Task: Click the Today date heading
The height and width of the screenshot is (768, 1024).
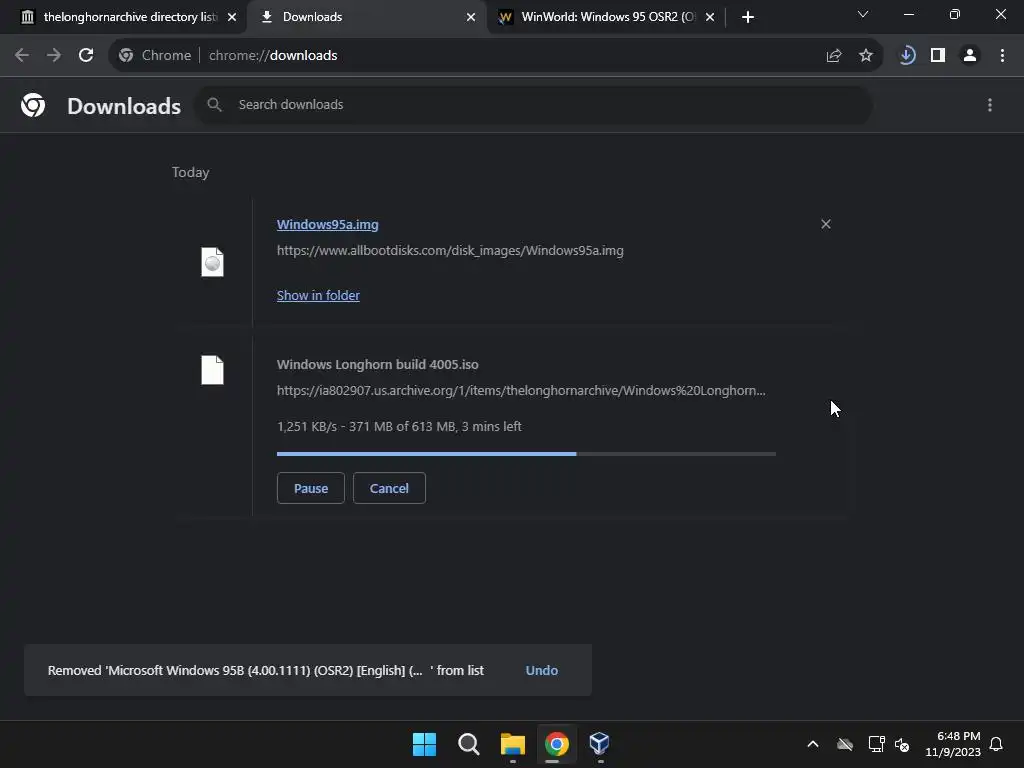Action: tap(190, 172)
